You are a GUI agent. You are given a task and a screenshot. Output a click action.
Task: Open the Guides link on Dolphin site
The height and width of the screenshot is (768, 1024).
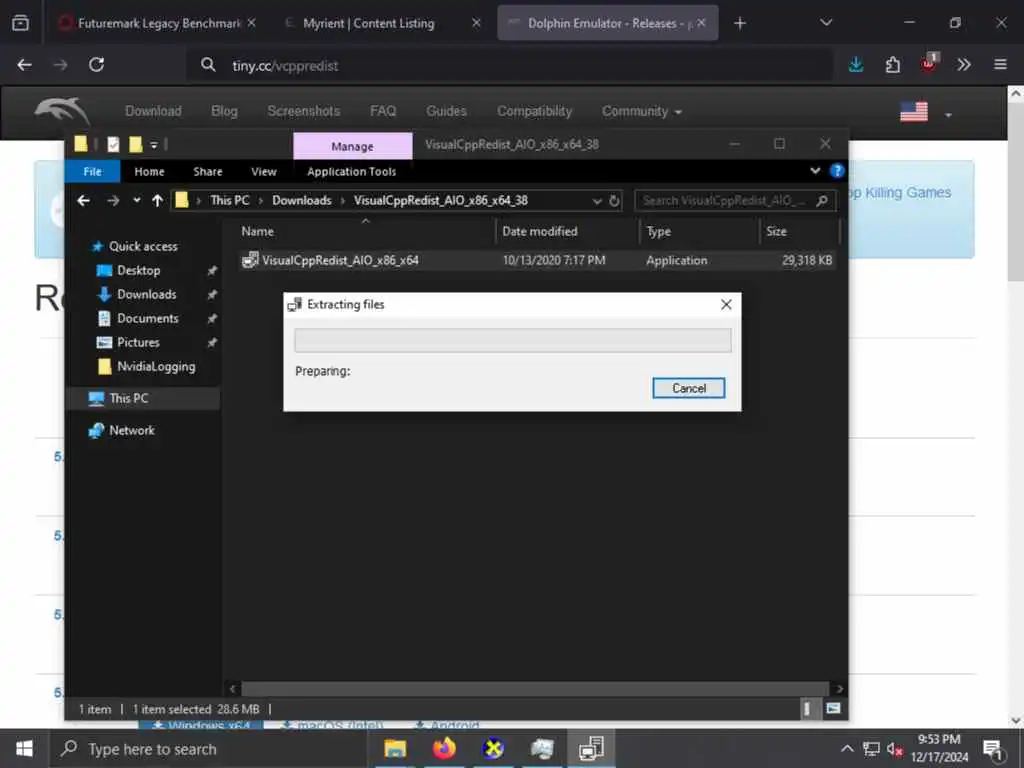[447, 111]
